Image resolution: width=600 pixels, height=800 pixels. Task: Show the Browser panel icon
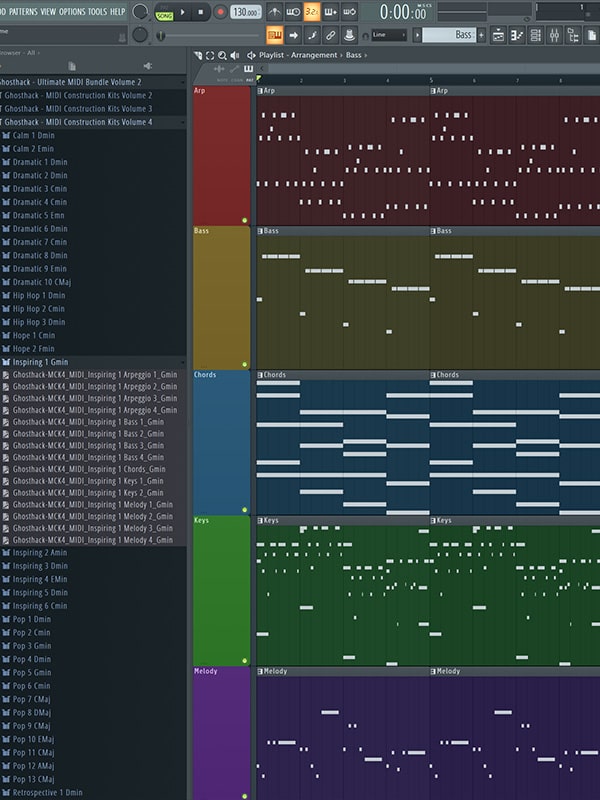573,35
